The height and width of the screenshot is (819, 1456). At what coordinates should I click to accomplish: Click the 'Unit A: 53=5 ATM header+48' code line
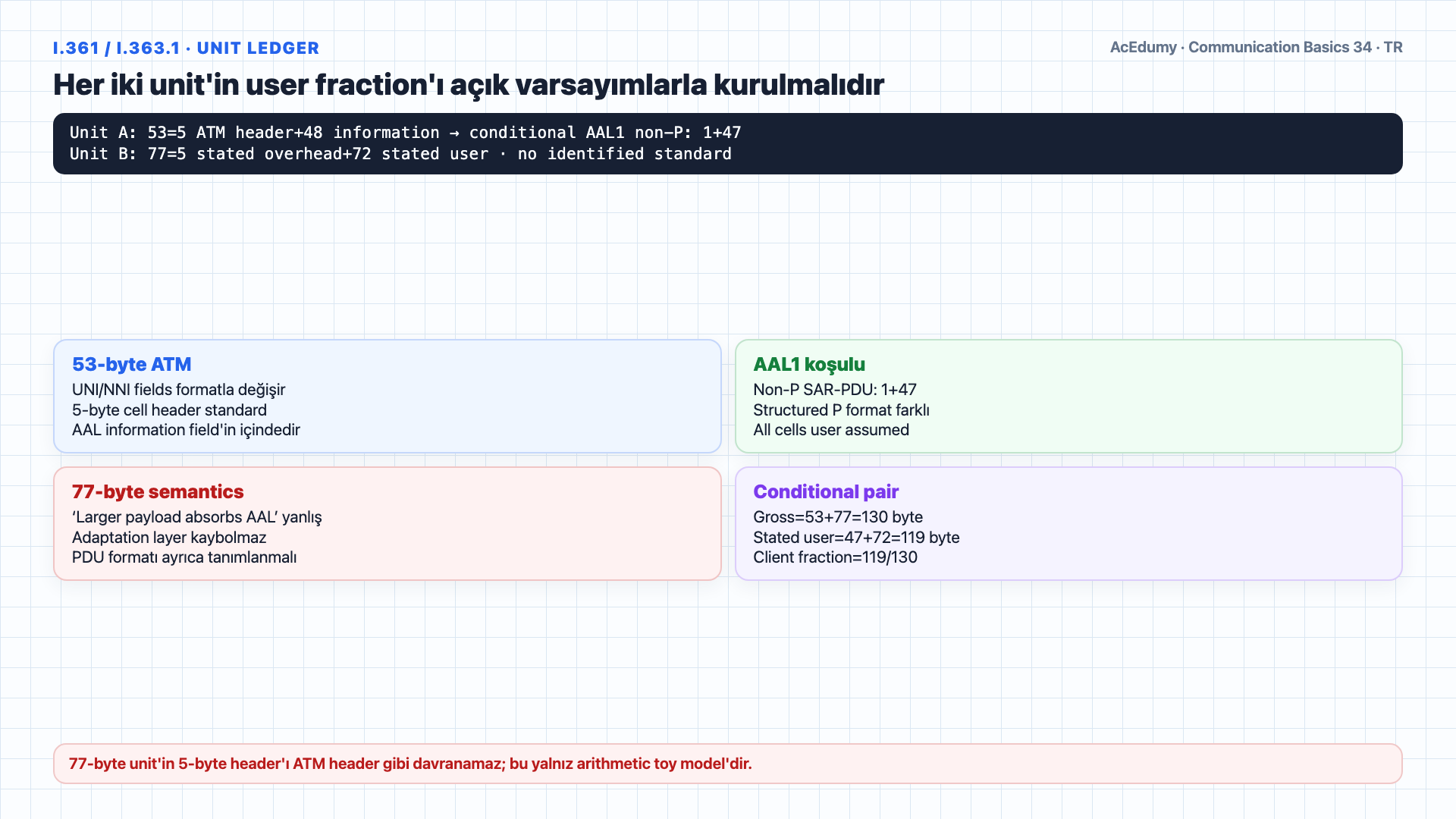click(405, 133)
